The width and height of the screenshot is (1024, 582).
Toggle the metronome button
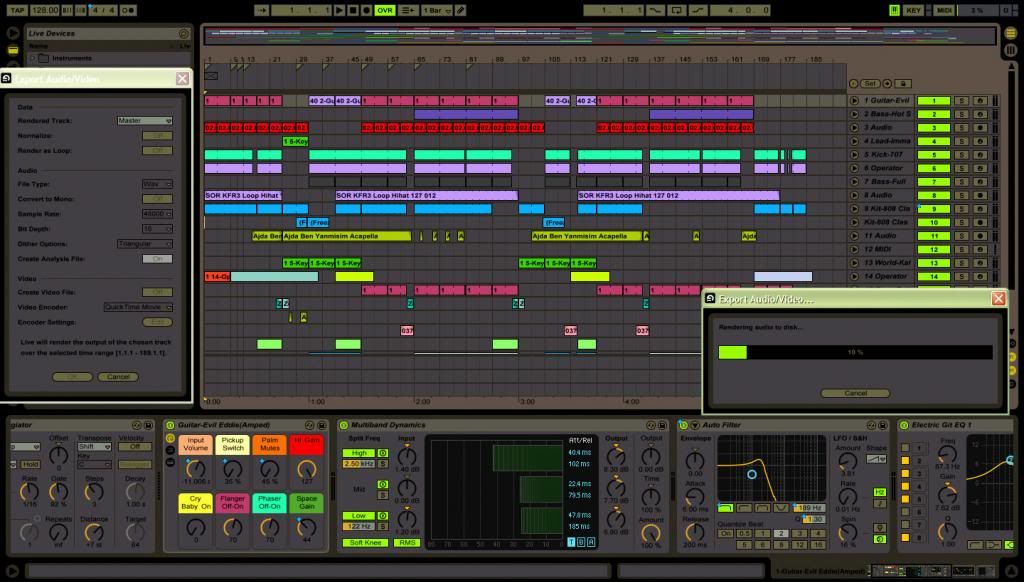click(x=128, y=10)
